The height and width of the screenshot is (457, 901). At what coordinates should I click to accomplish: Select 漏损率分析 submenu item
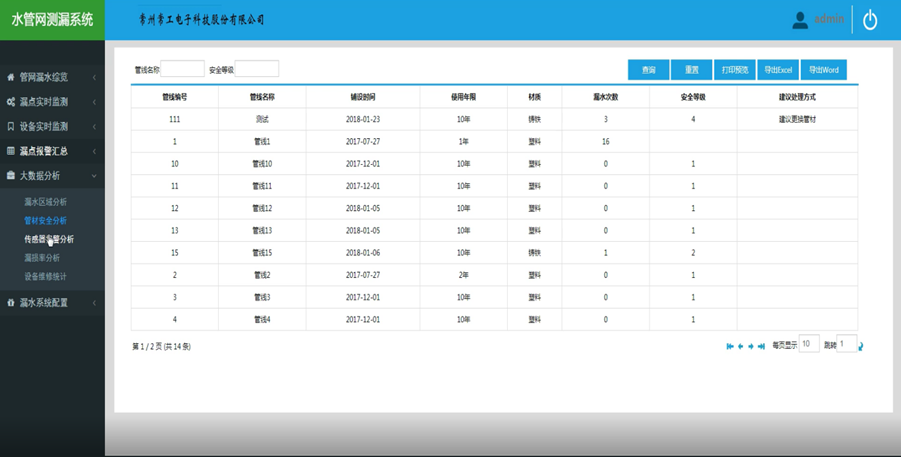pos(42,258)
